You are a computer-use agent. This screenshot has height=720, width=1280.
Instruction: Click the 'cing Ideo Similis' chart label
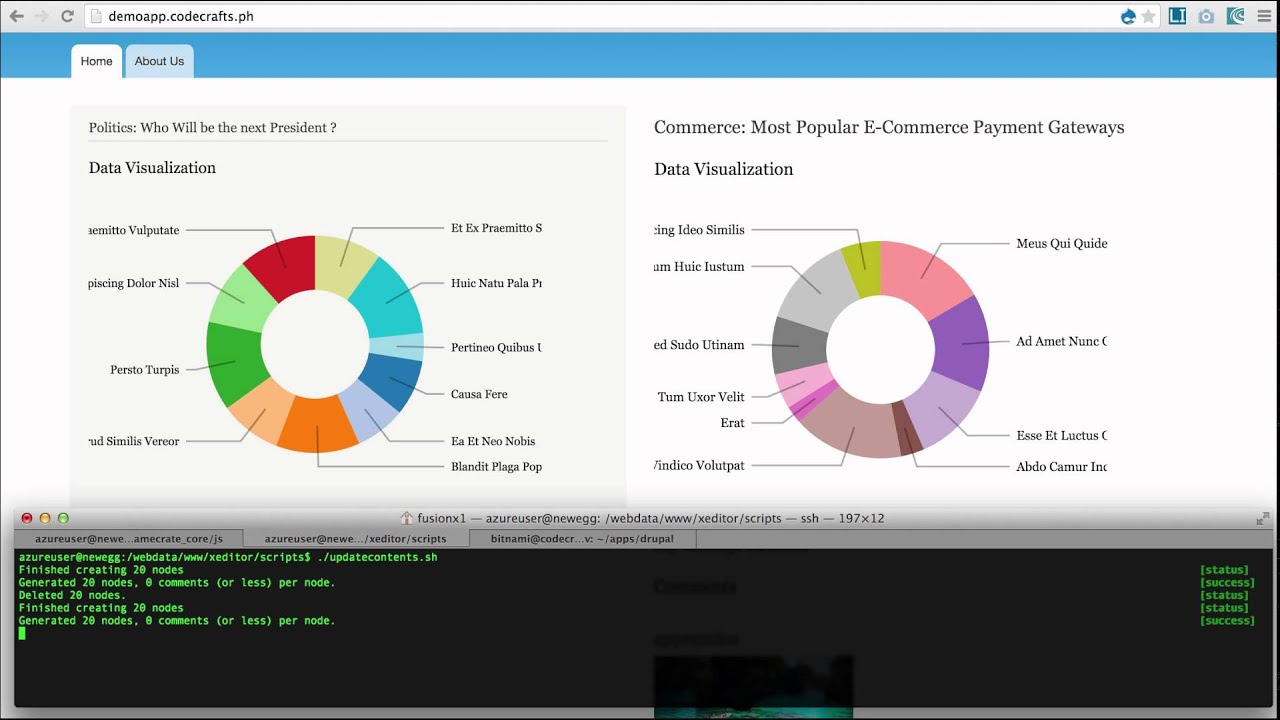699,230
